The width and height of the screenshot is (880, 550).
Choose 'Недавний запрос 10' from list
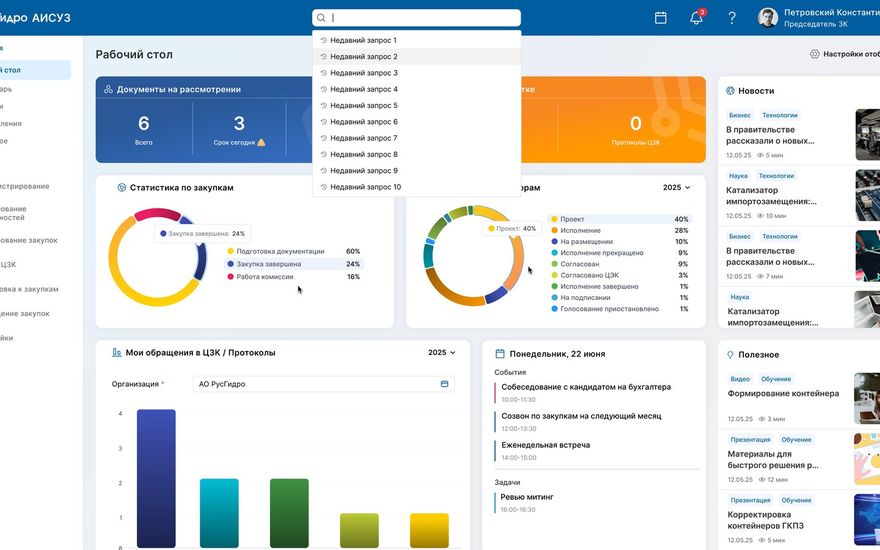416,187
